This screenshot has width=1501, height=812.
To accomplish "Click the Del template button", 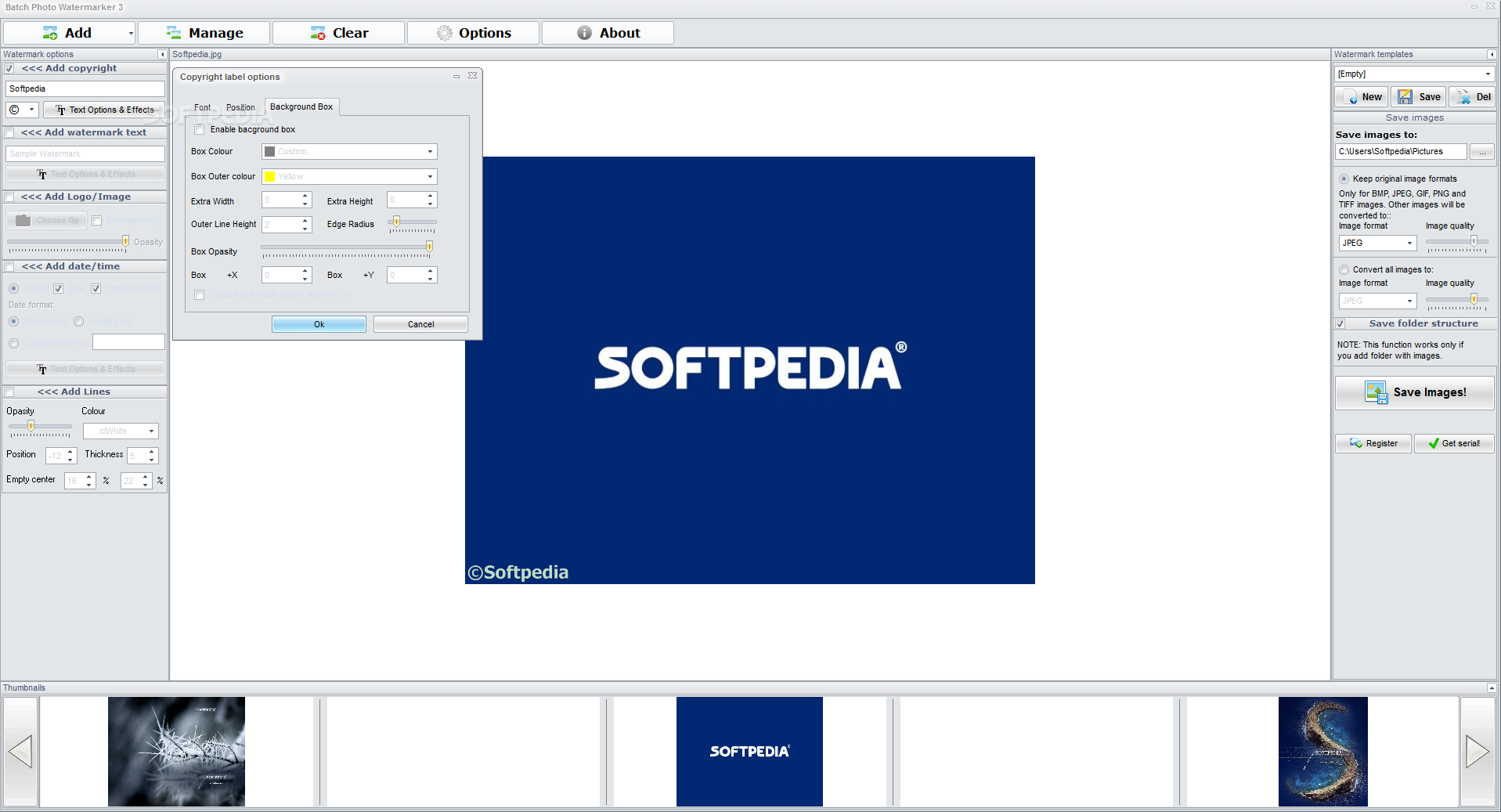I will point(1472,97).
